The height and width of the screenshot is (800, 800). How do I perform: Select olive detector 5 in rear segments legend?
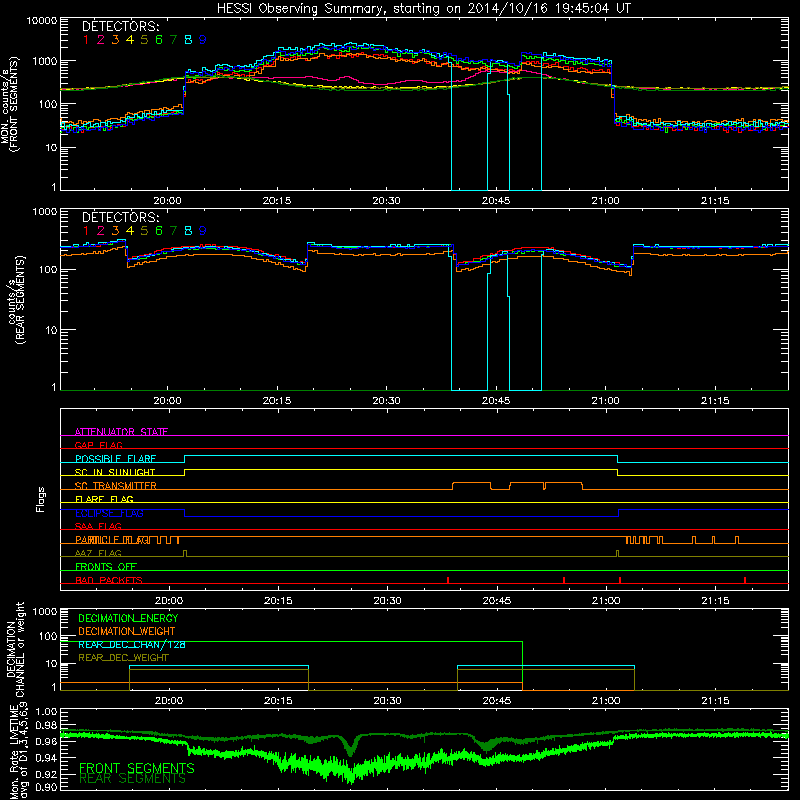144,231
